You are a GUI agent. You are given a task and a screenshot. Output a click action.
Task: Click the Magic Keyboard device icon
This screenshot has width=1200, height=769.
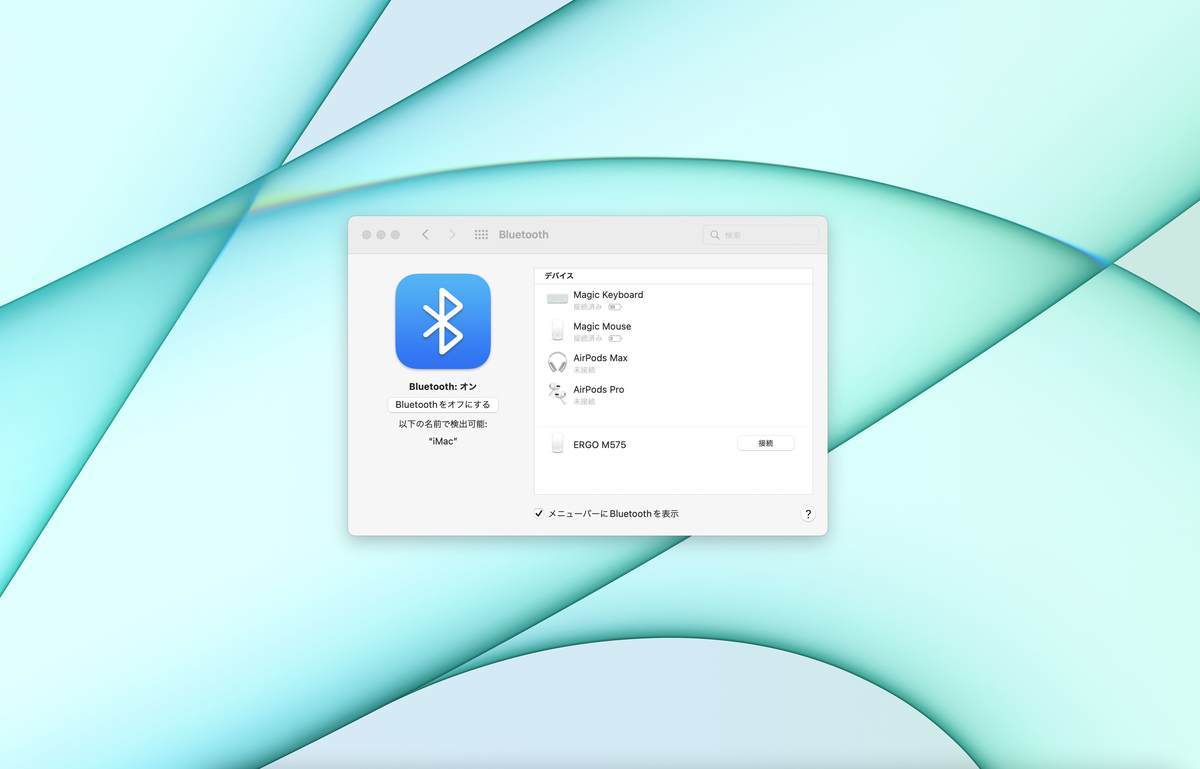(x=557, y=299)
